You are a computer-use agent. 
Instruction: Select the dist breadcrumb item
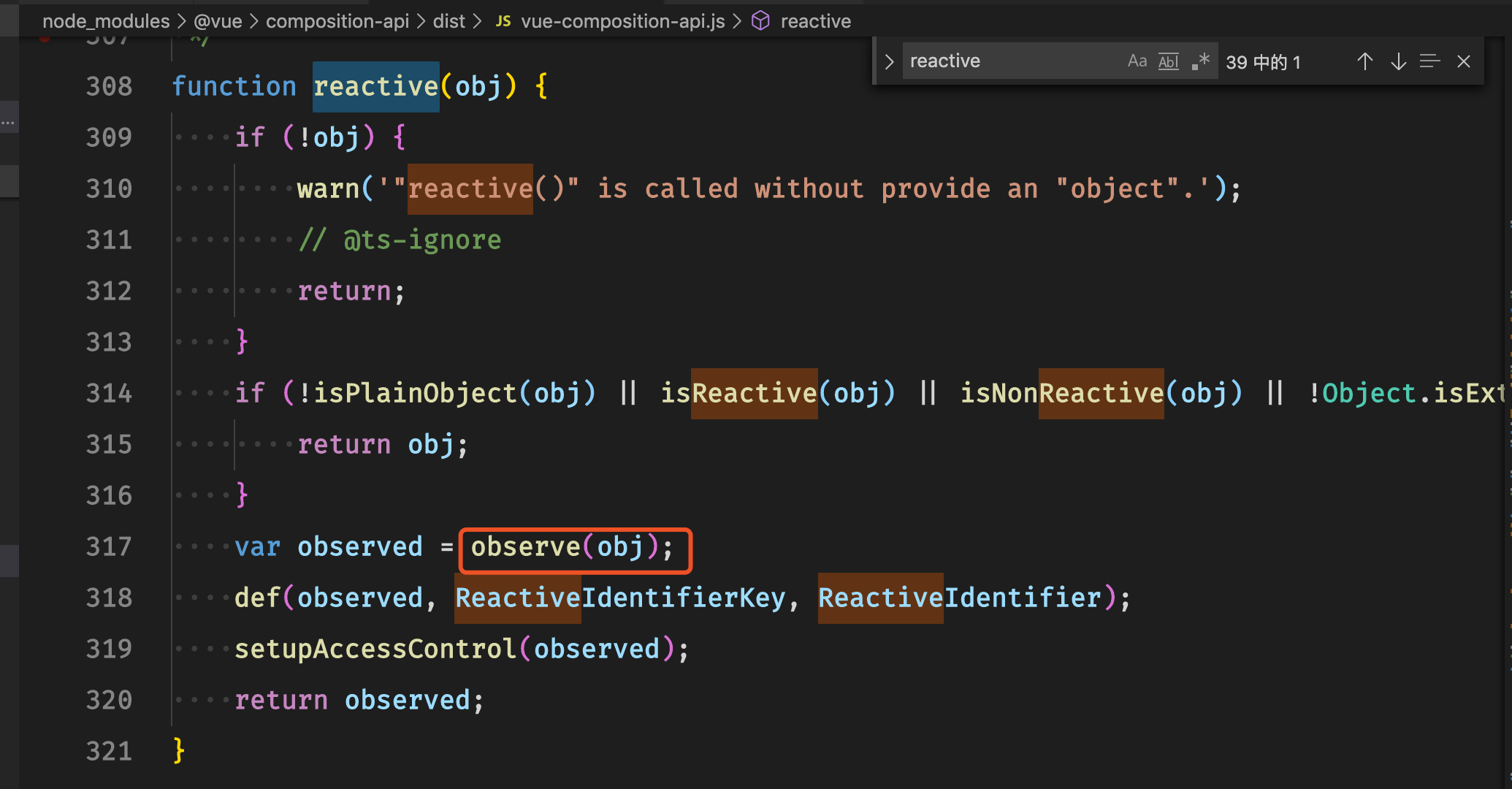(x=448, y=21)
